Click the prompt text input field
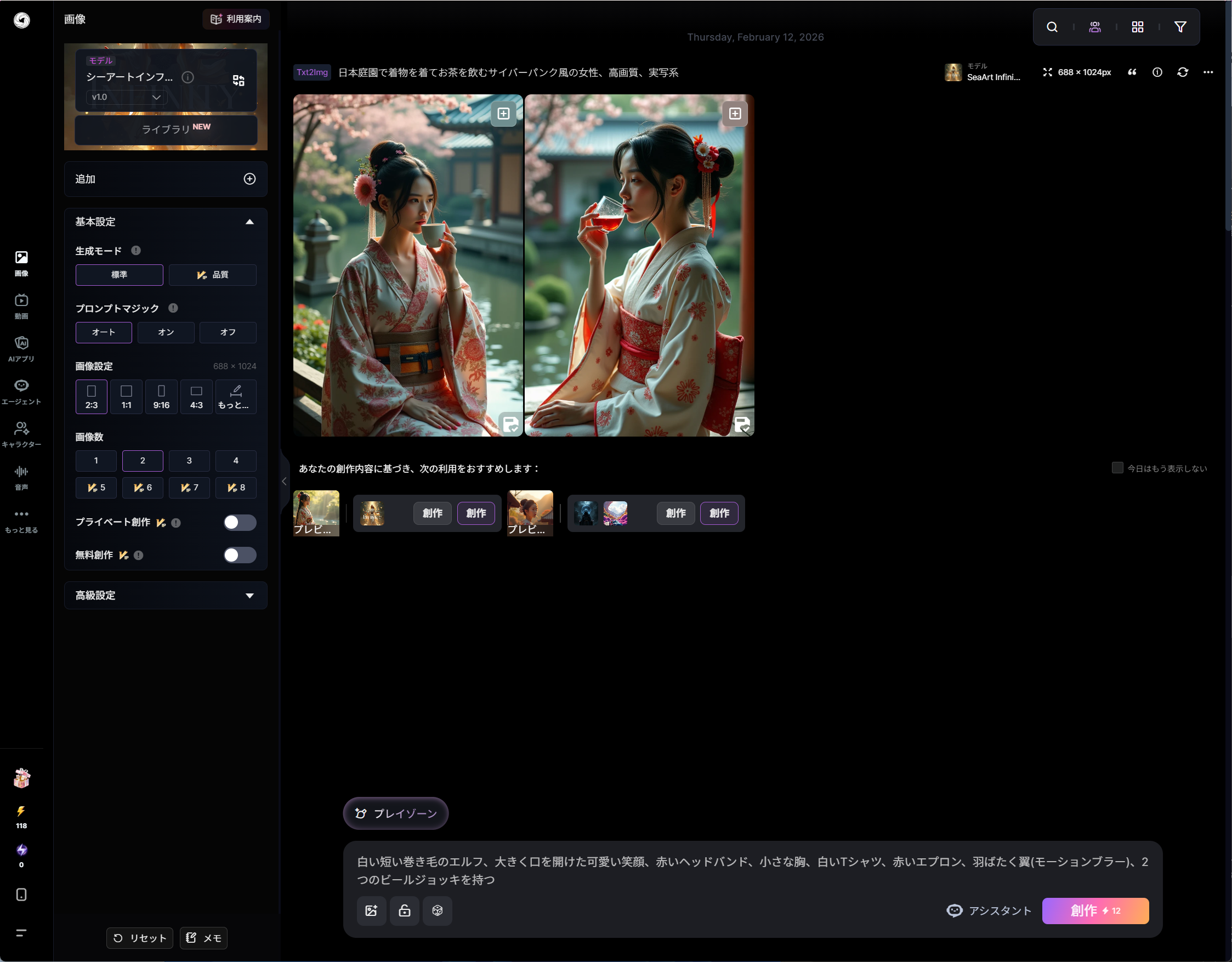This screenshot has width=1232, height=962. click(x=752, y=870)
